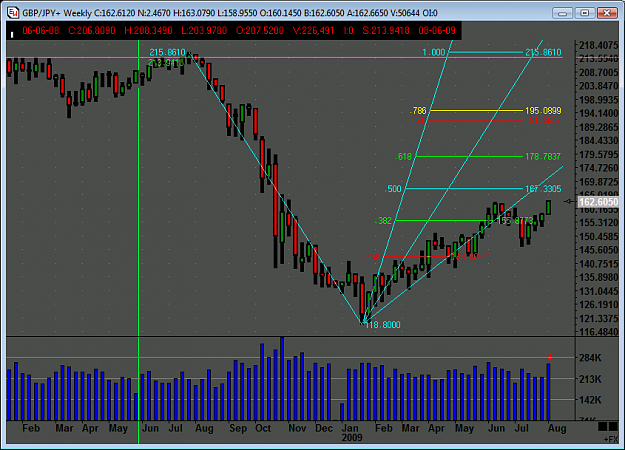Maximize the GBP/JPY chart window
The height and width of the screenshot is (450, 625).
point(585,13)
